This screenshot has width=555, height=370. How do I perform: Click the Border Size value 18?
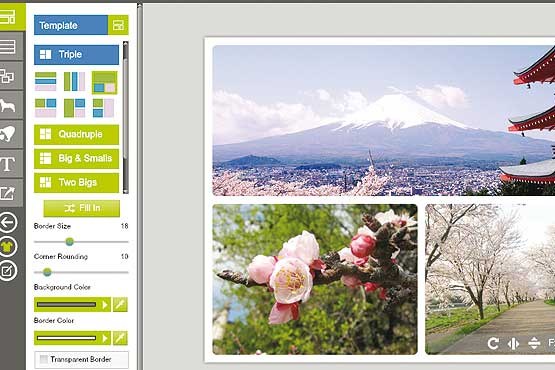pos(125,226)
